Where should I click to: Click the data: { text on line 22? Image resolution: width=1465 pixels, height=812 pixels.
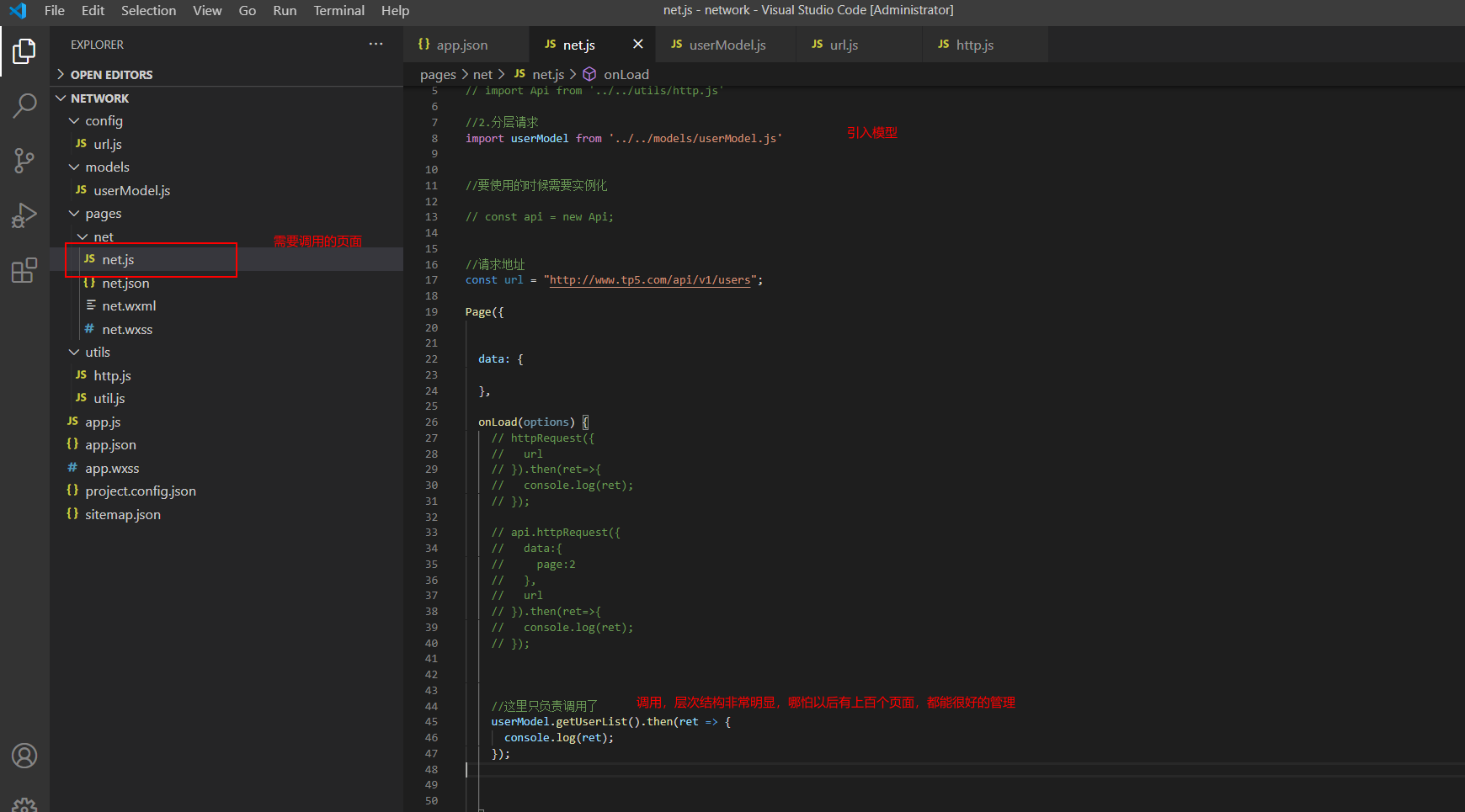[501, 359]
